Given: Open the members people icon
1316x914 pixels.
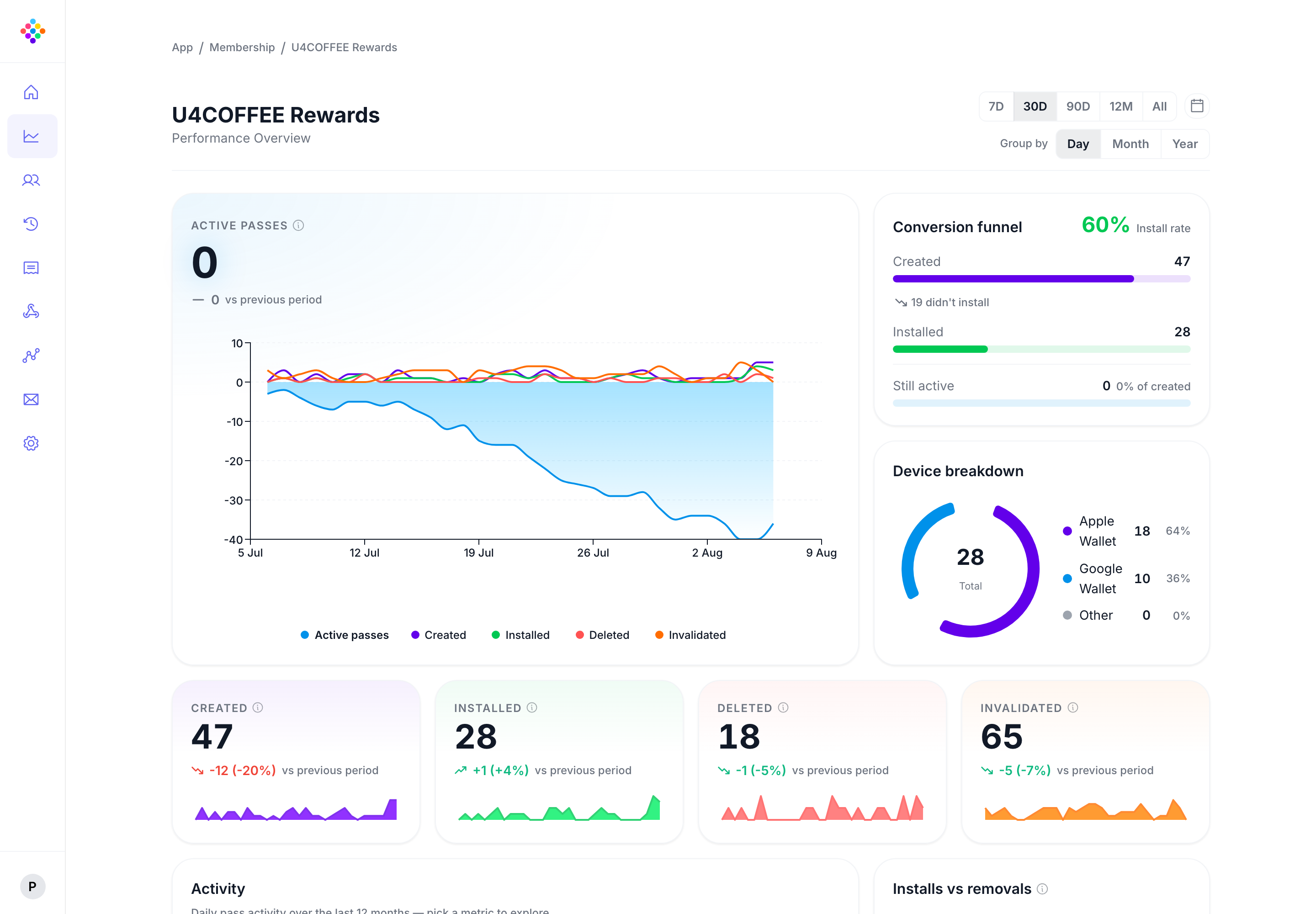Looking at the screenshot, I should [x=31, y=180].
